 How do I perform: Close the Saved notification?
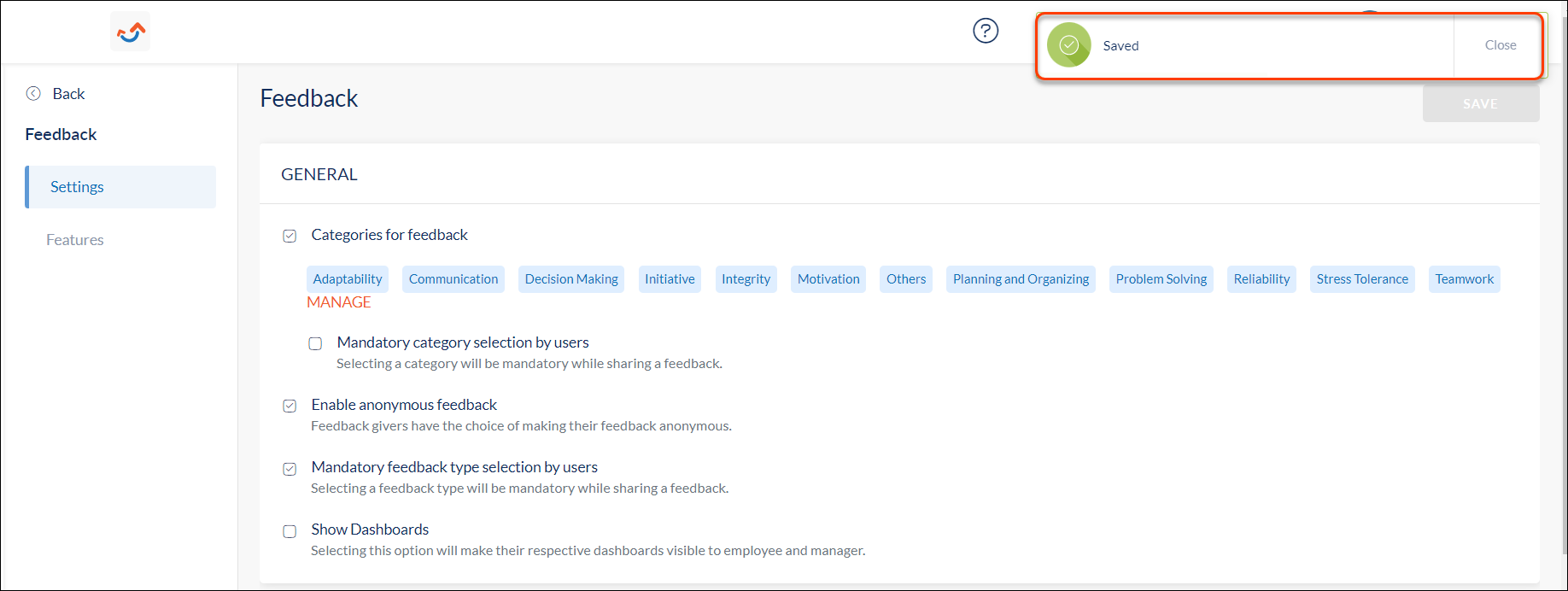tap(1501, 45)
